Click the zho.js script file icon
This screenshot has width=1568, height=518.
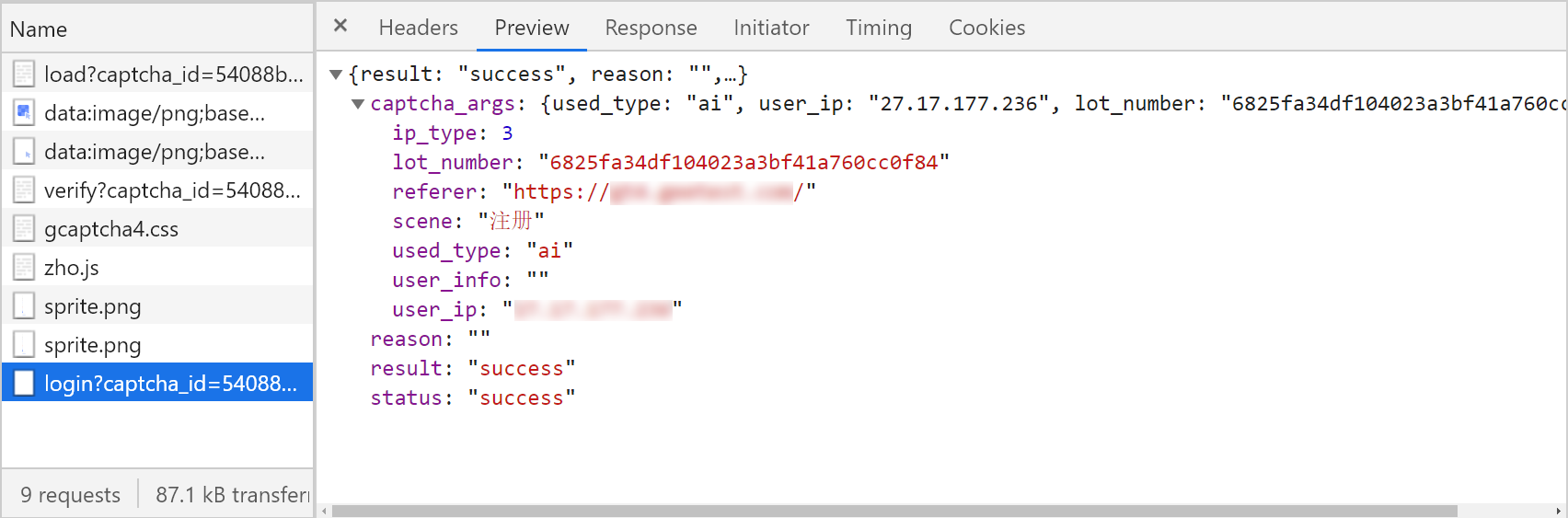coord(24,268)
